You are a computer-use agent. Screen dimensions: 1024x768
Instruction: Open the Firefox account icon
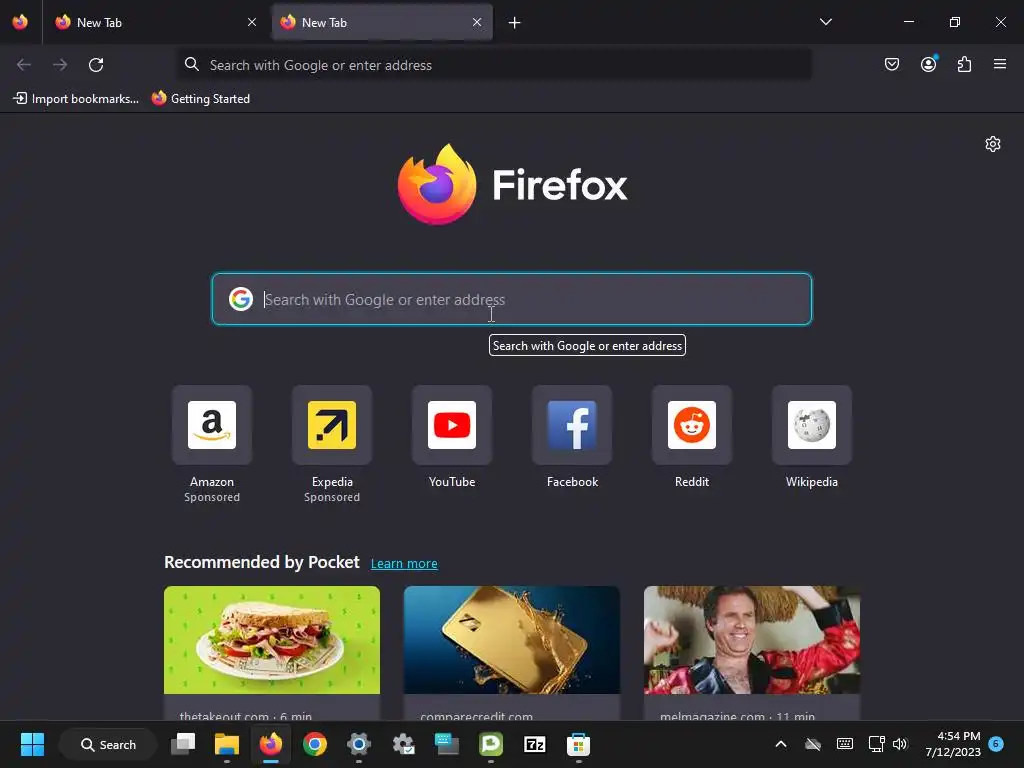[x=929, y=64]
